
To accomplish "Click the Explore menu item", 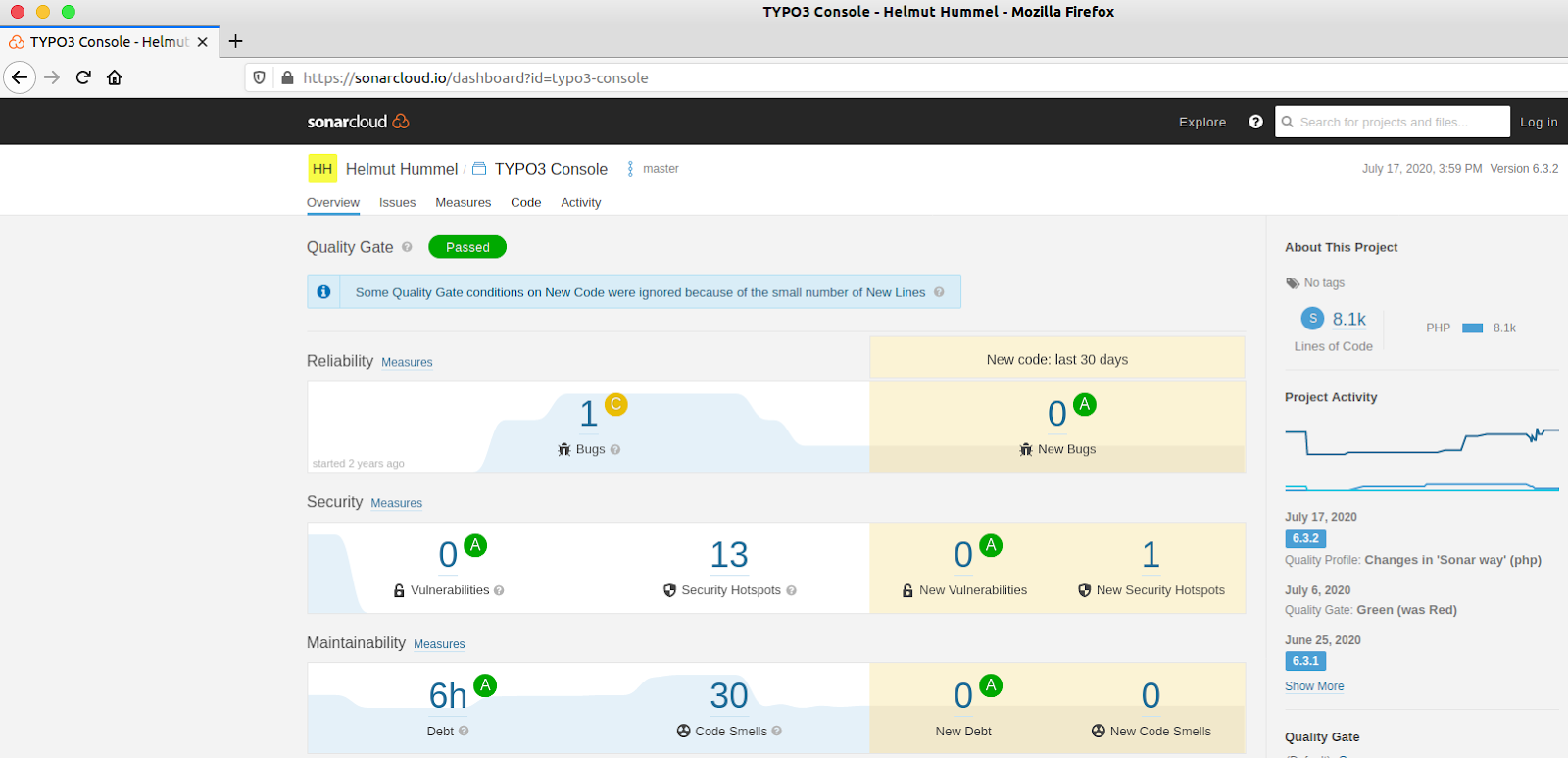I will point(1201,122).
